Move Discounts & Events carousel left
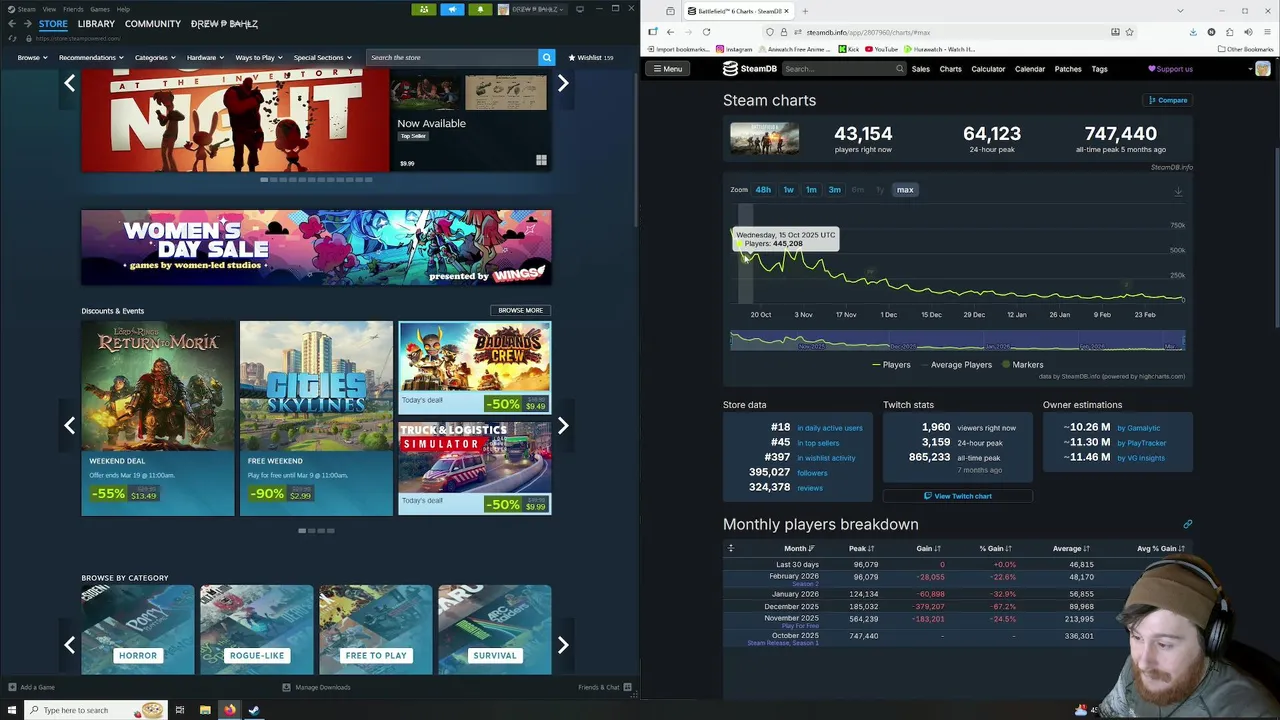Screen dimensions: 1280x720 coord(69,426)
